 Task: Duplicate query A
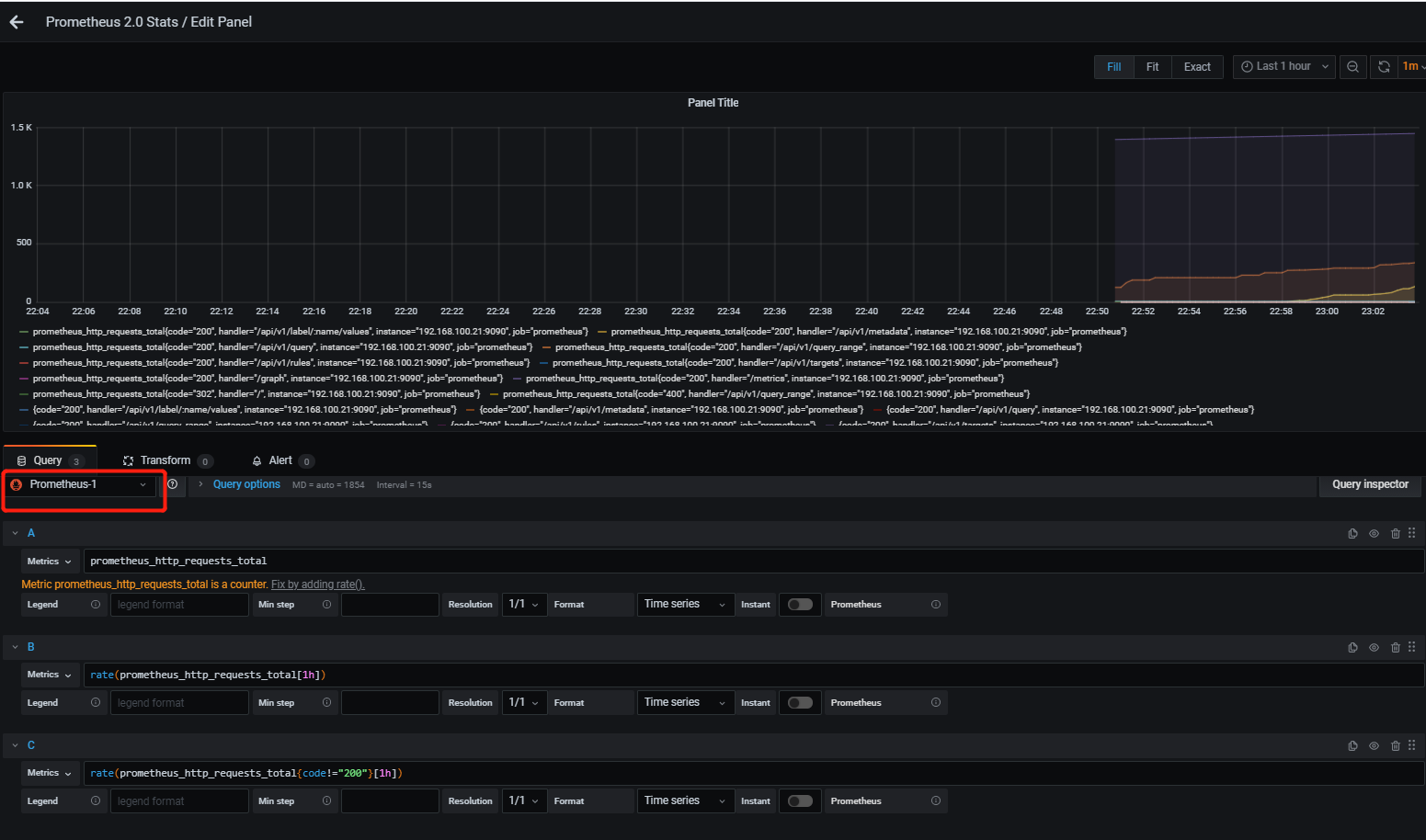pyautogui.click(x=1352, y=533)
